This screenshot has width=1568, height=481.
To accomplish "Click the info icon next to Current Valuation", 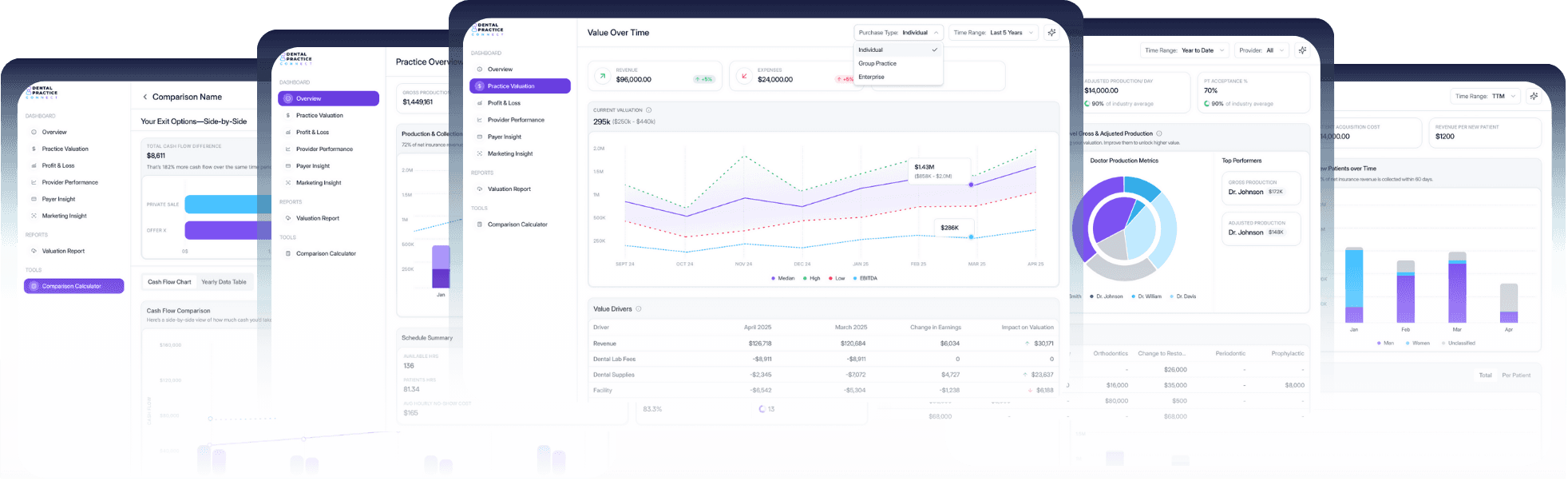I will coord(648,110).
